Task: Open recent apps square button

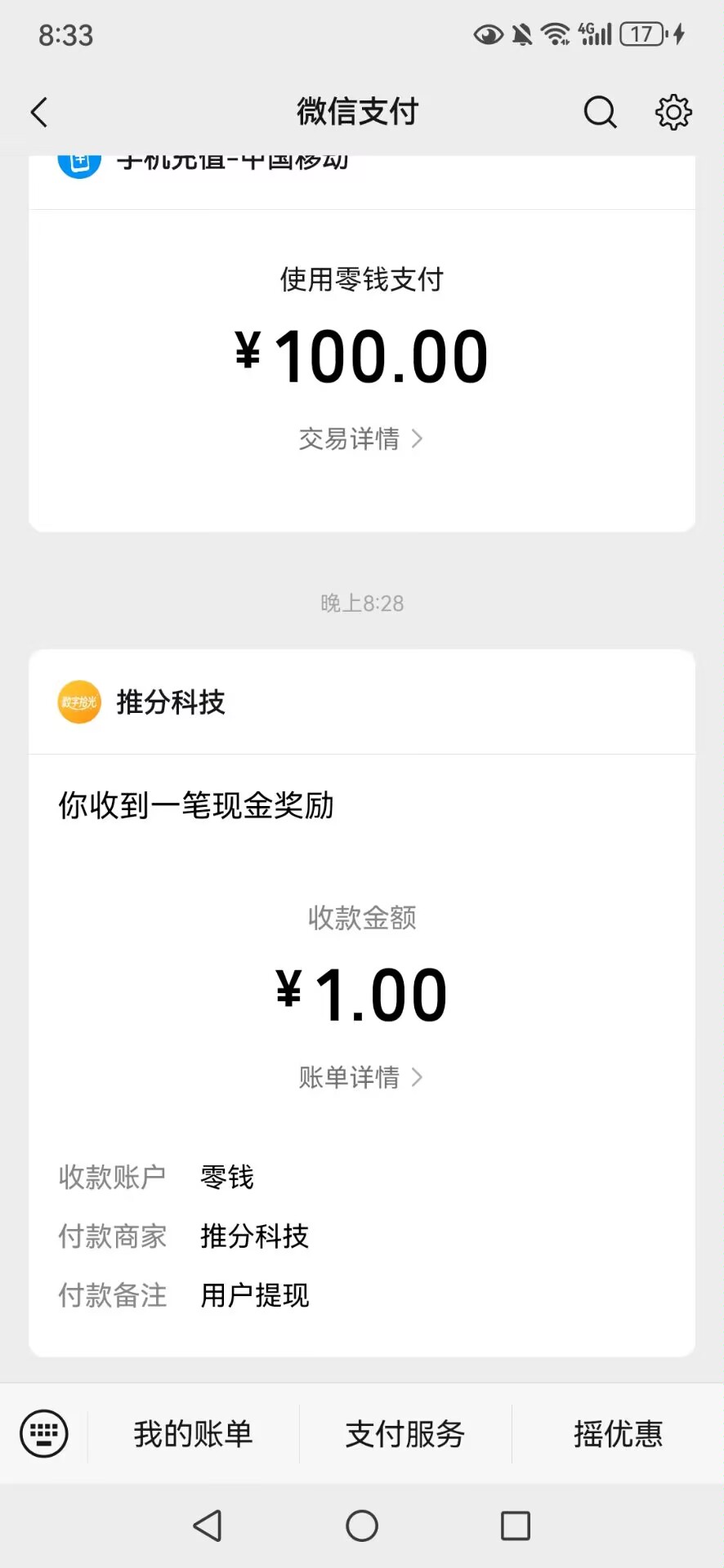Action: pyautogui.click(x=515, y=1525)
